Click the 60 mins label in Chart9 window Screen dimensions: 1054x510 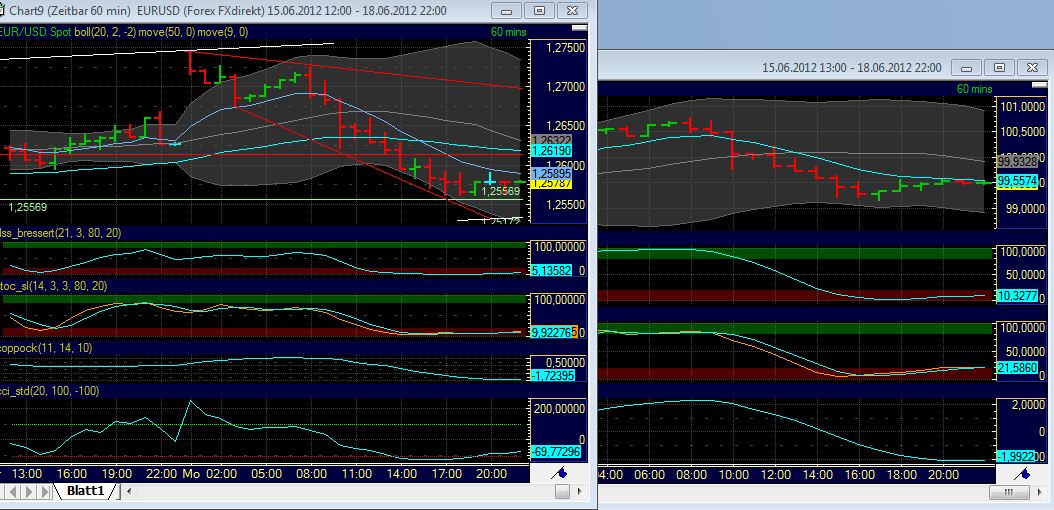tap(509, 32)
